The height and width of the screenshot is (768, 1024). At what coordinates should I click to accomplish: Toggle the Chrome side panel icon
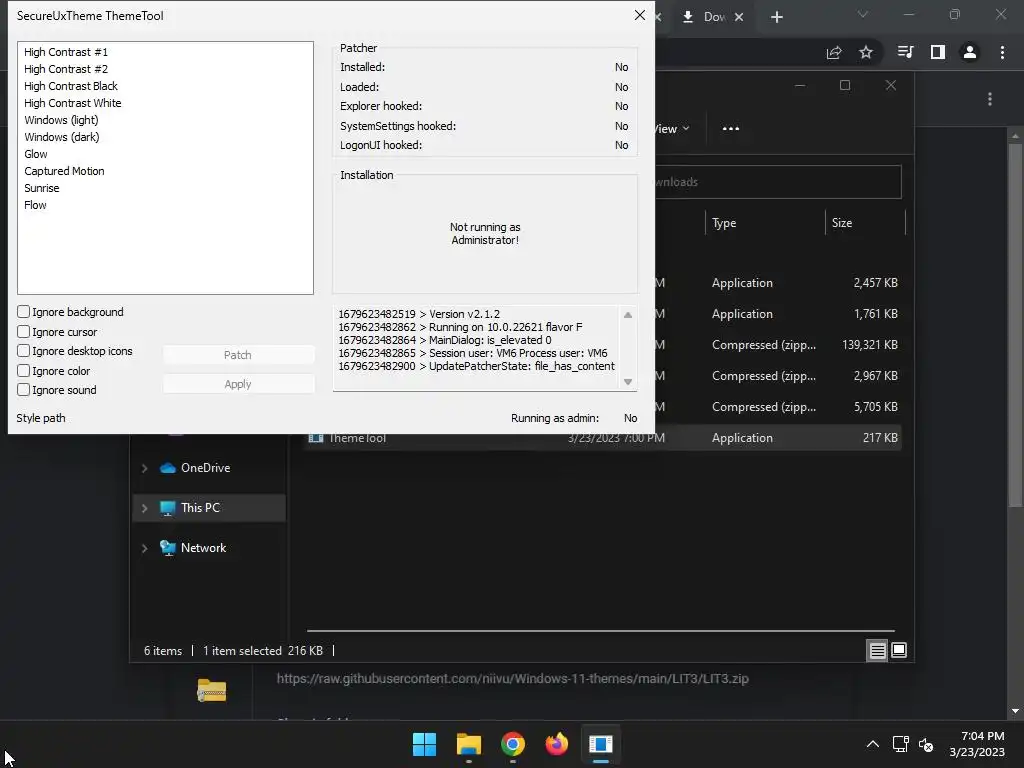938,52
